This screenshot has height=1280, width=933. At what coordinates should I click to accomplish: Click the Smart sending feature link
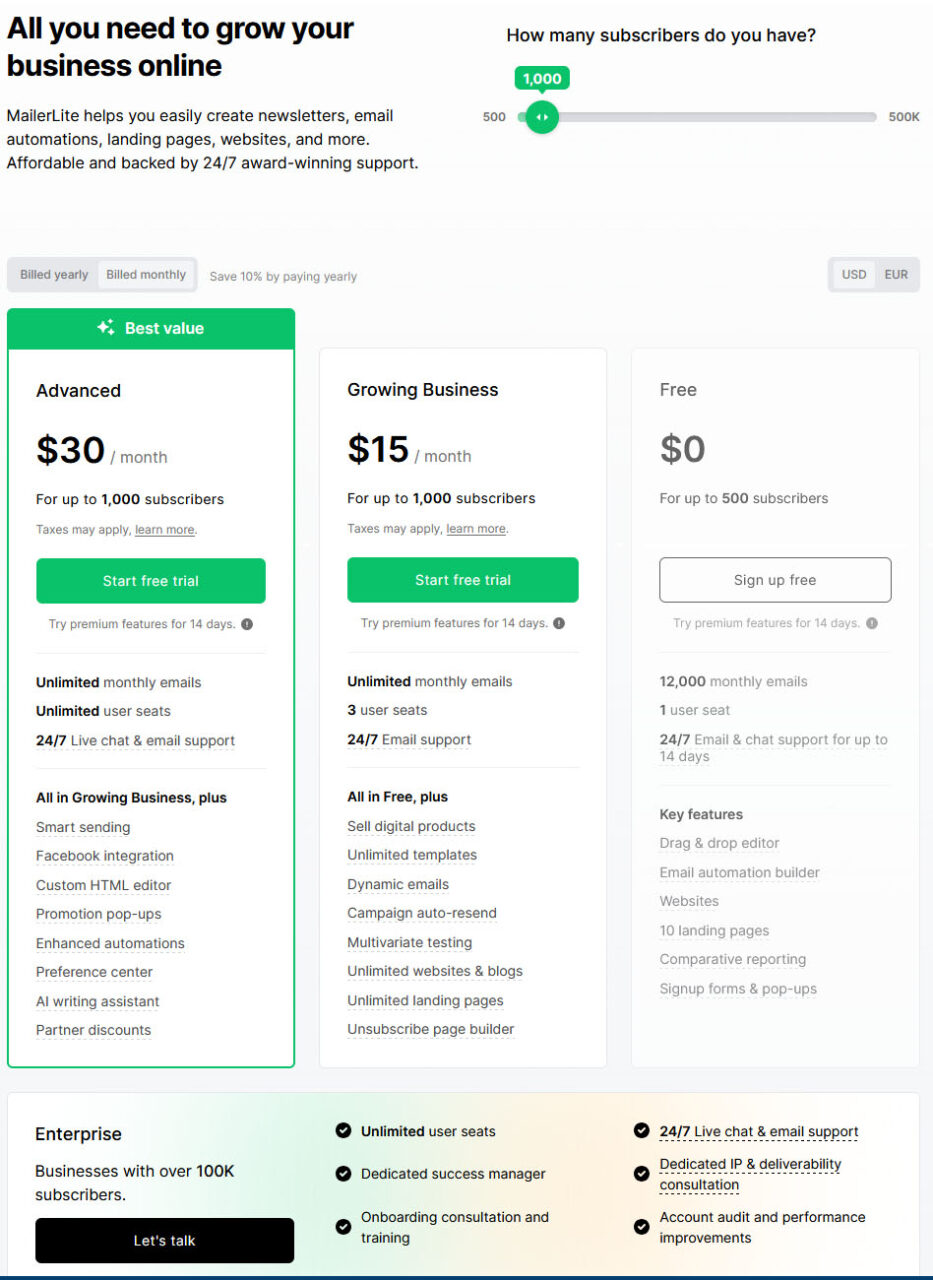coord(83,827)
